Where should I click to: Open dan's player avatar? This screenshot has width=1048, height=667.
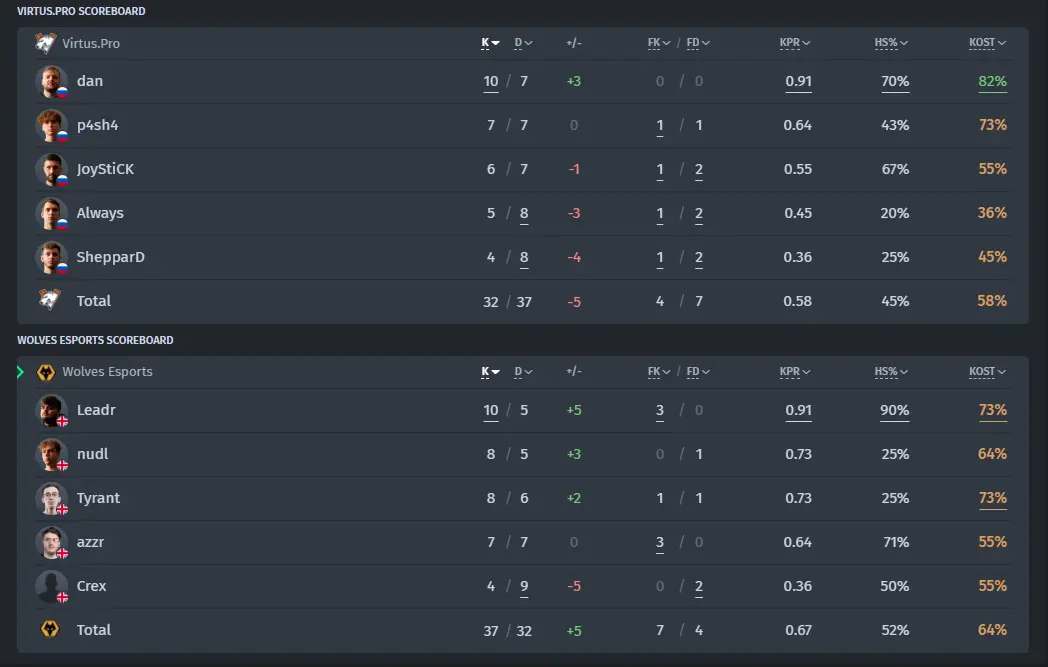pyautogui.click(x=51, y=82)
